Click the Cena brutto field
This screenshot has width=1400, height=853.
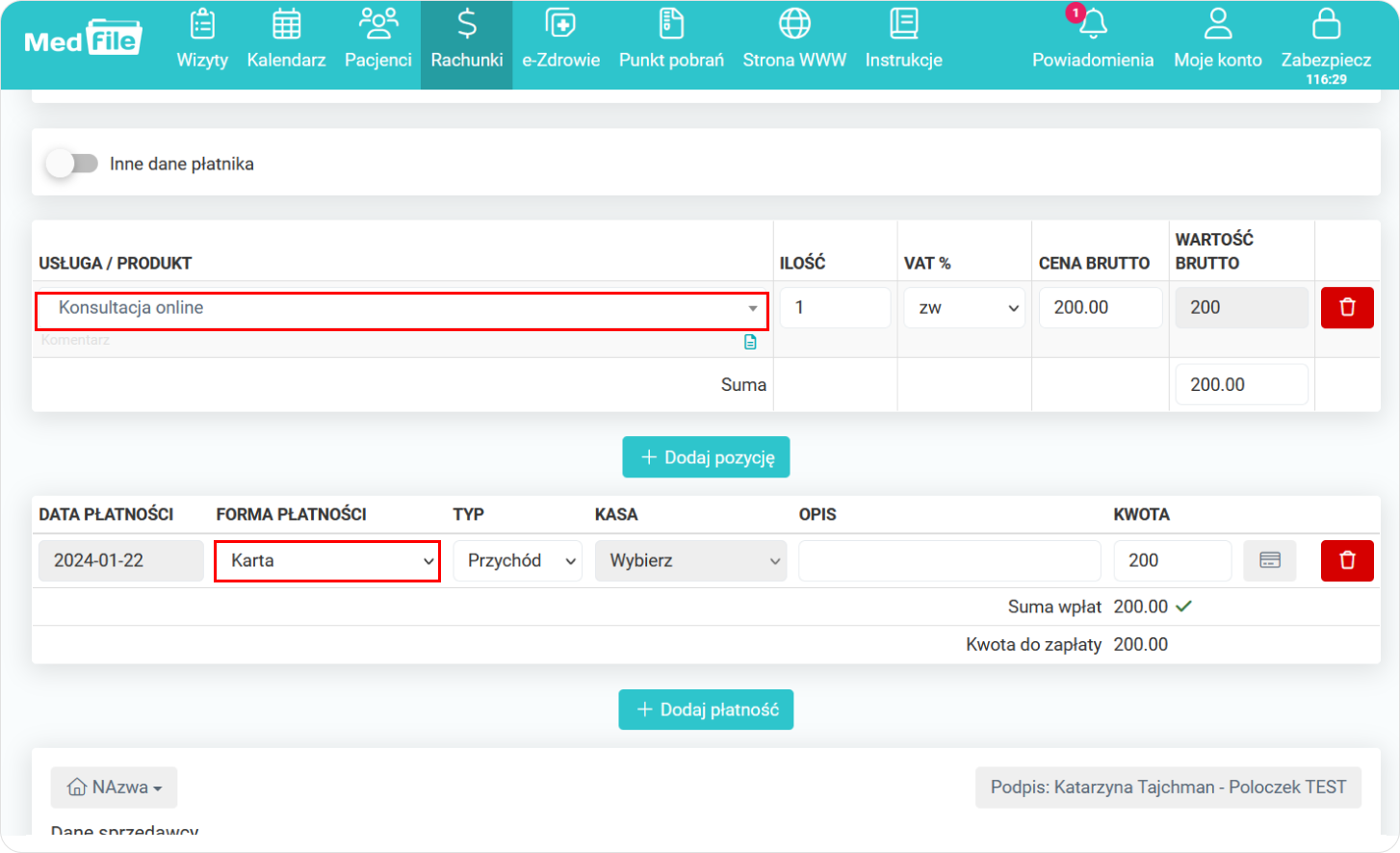click(1101, 308)
